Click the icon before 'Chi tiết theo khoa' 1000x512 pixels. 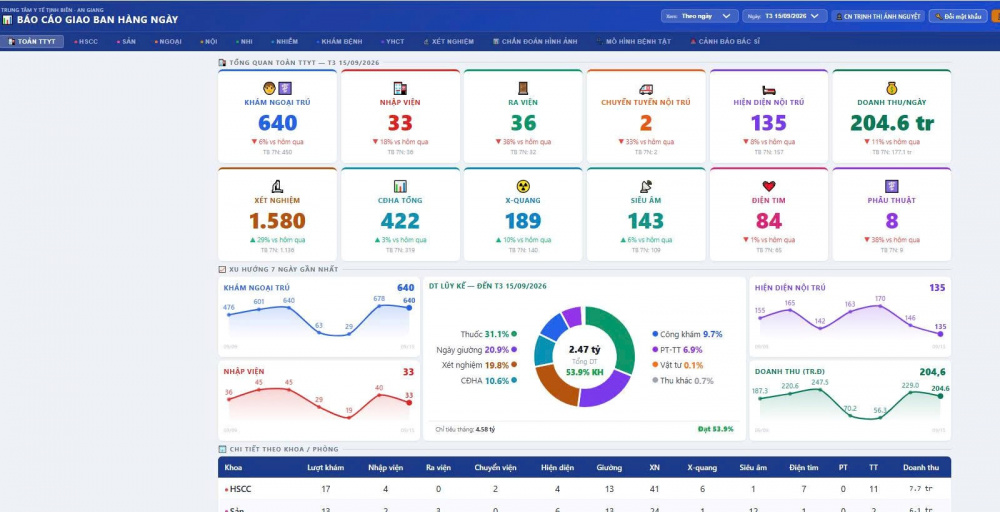(222, 449)
